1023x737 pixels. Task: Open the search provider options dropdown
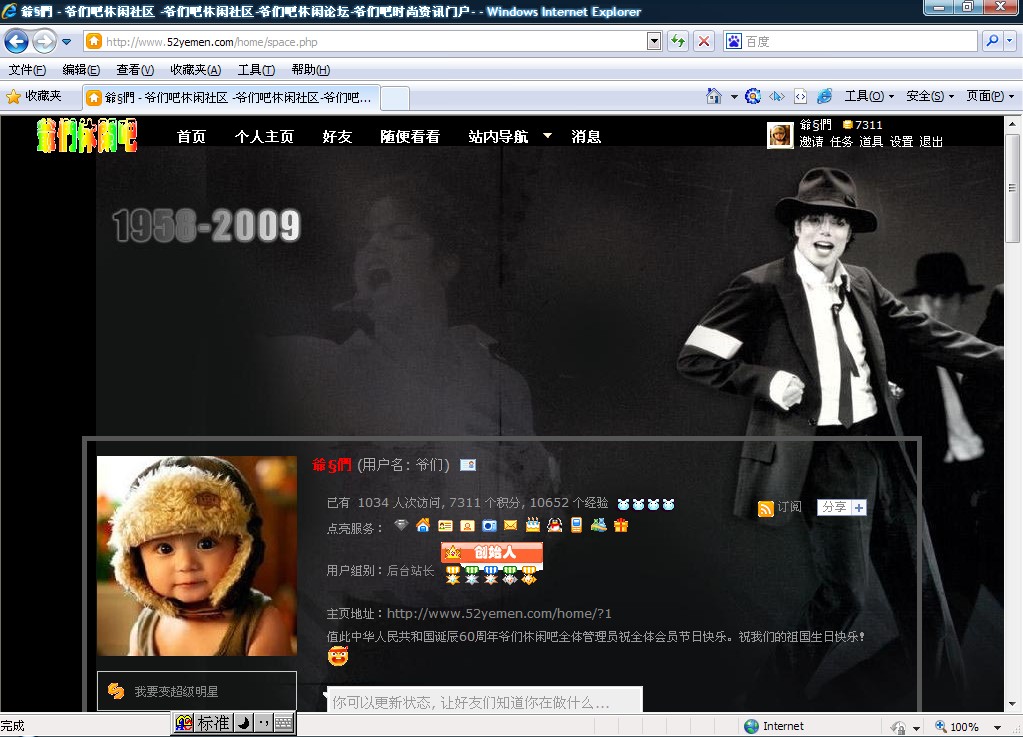coord(1010,41)
